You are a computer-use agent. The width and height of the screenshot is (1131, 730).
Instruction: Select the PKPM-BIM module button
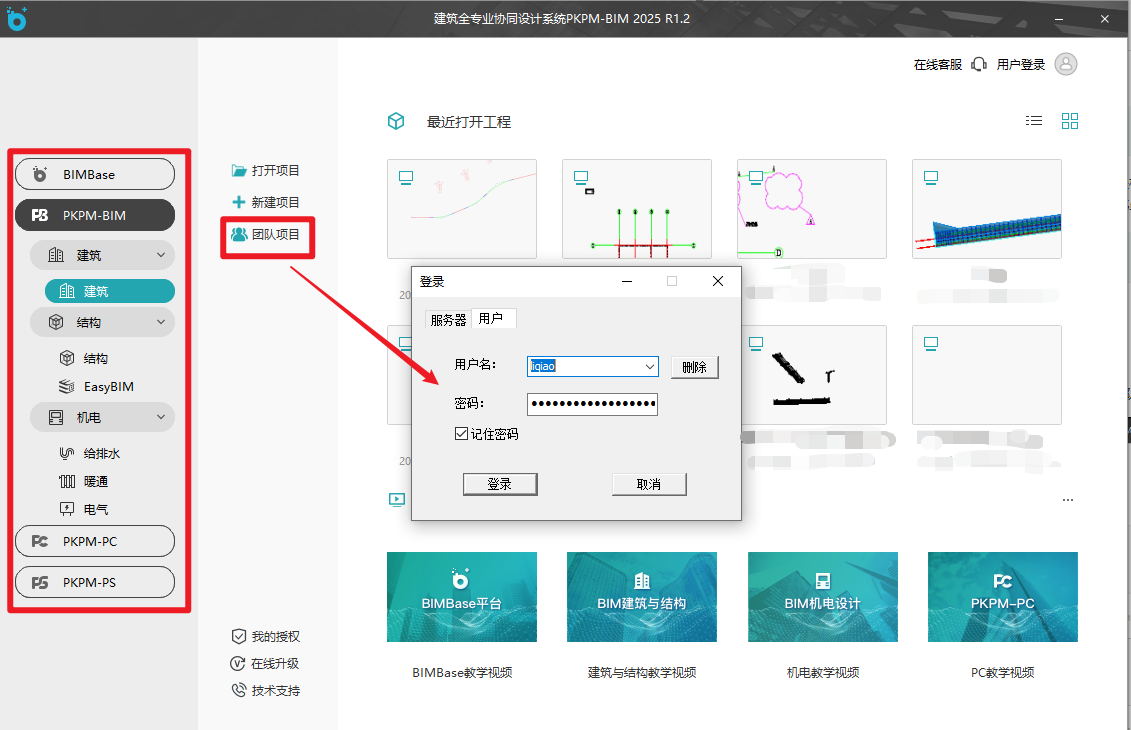95,215
